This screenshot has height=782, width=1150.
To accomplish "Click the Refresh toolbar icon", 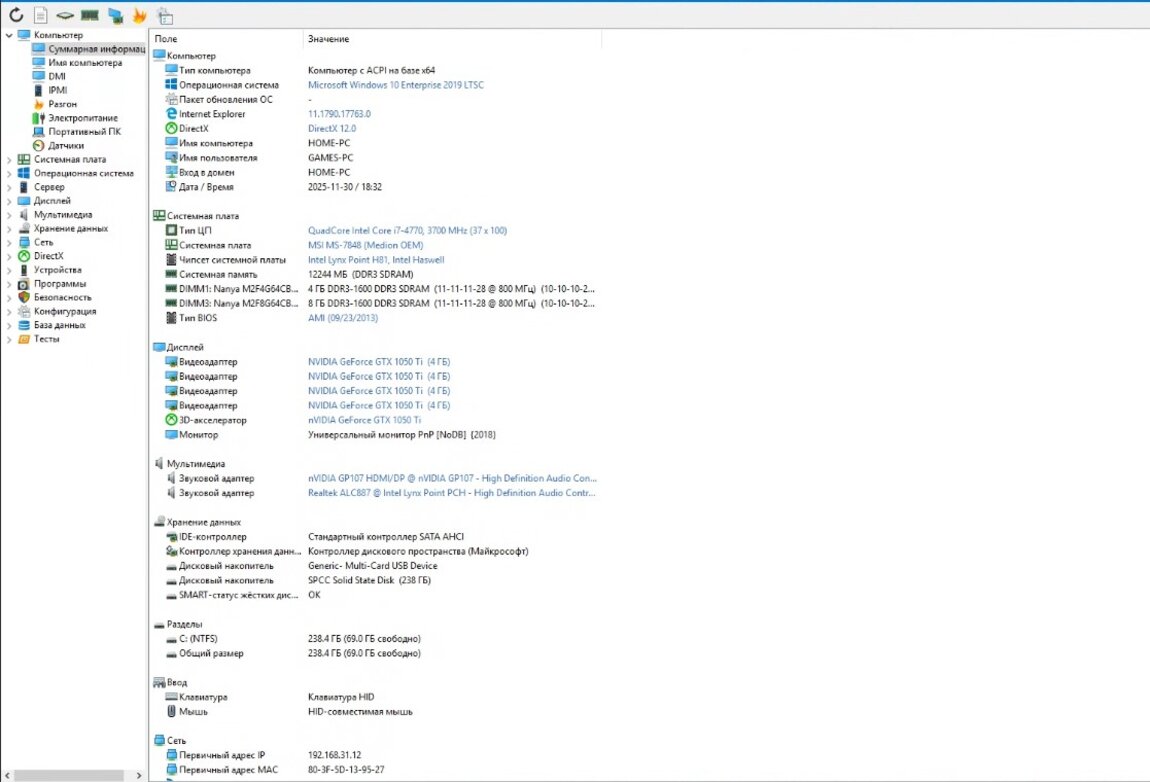I will [x=16, y=15].
